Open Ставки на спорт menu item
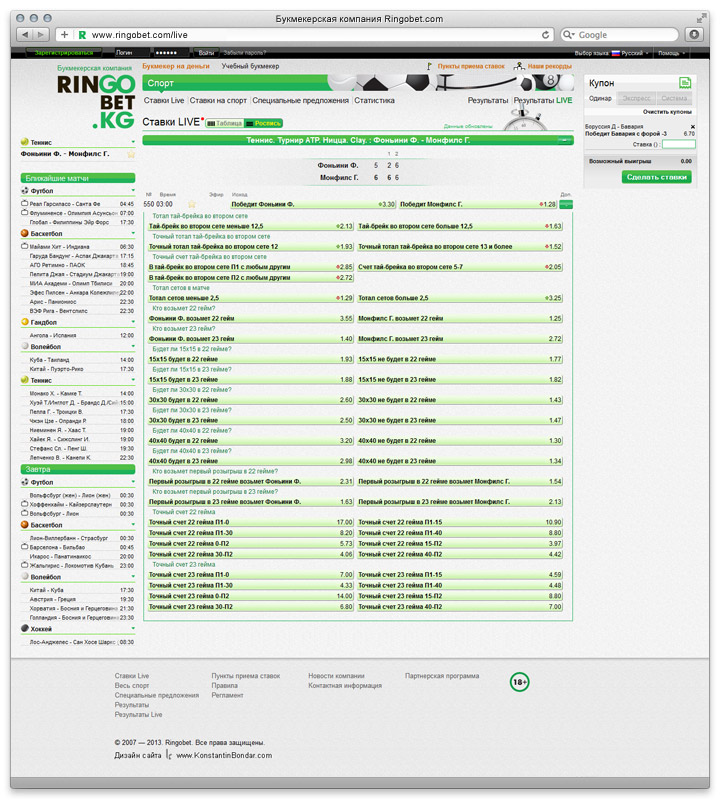This screenshot has width=720, height=804. click(218, 100)
